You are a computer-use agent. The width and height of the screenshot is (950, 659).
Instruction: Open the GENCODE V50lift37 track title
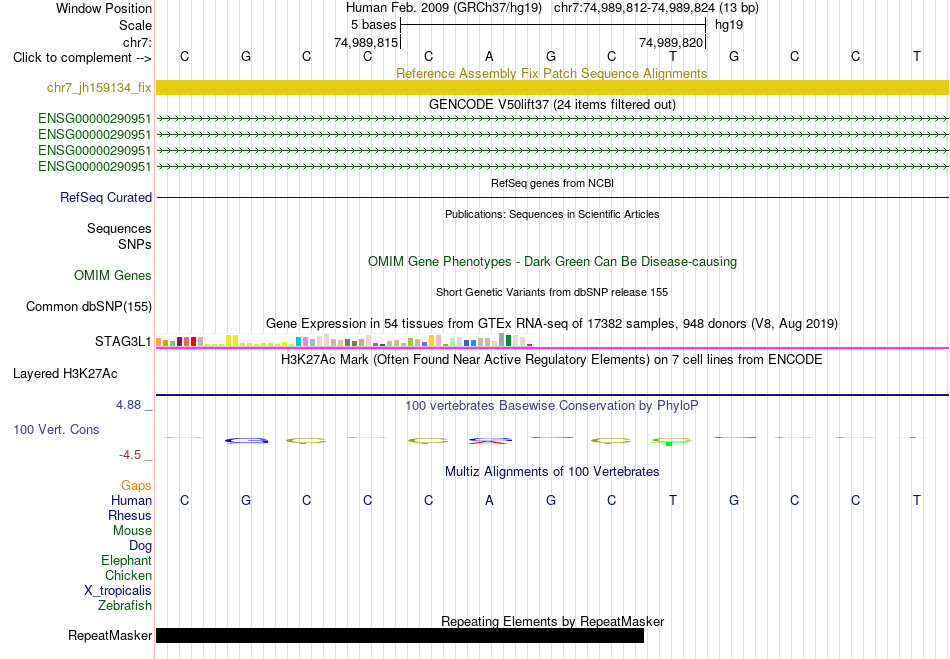552,104
